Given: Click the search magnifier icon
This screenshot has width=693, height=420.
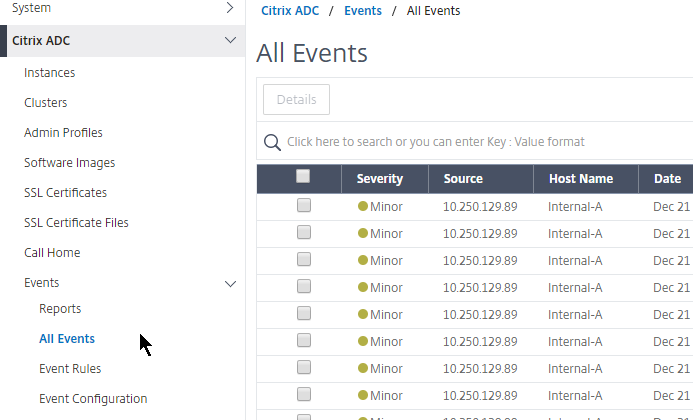Looking at the screenshot, I should pos(272,142).
